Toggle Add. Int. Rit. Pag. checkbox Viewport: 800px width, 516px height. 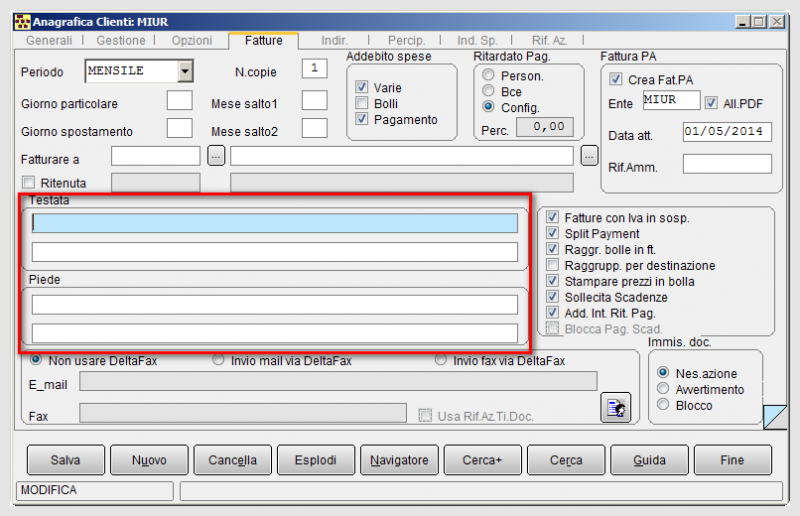tap(553, 312)
